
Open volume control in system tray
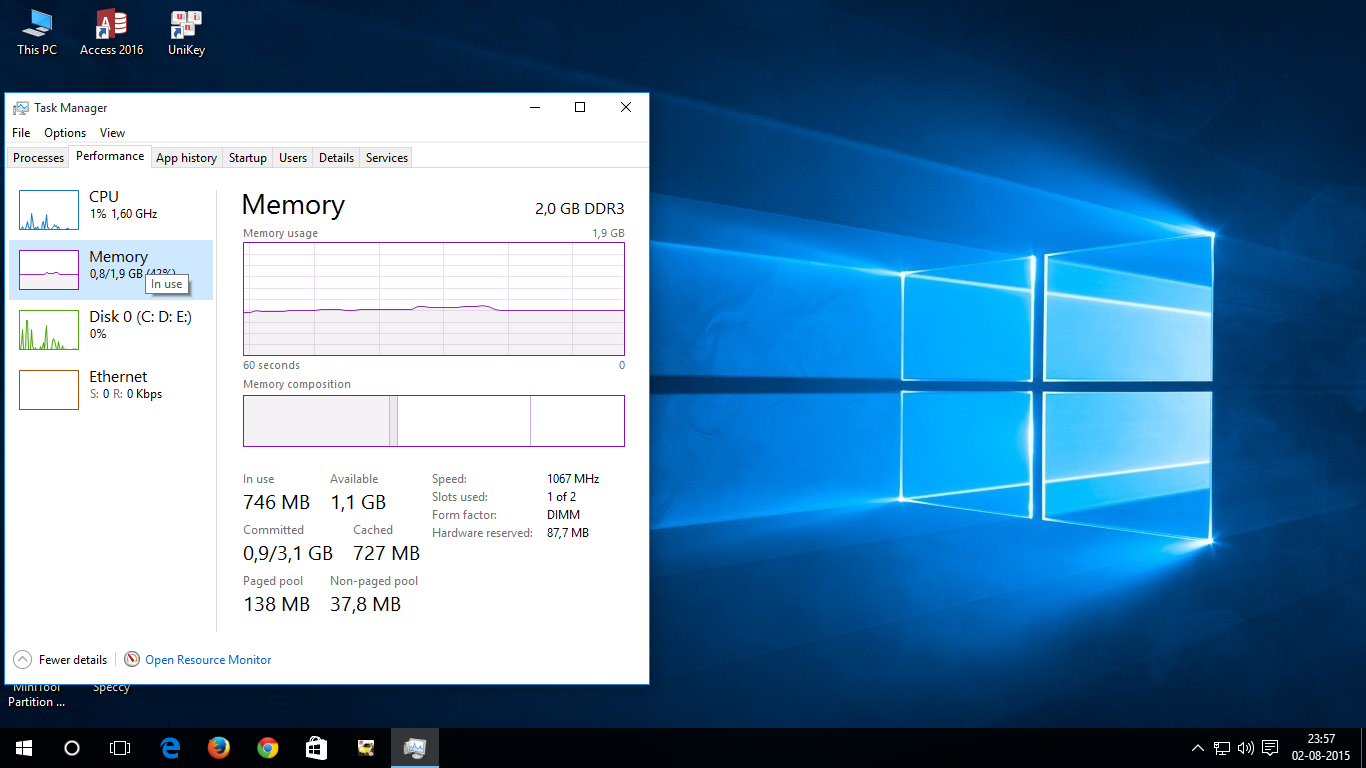[1245, 748]
